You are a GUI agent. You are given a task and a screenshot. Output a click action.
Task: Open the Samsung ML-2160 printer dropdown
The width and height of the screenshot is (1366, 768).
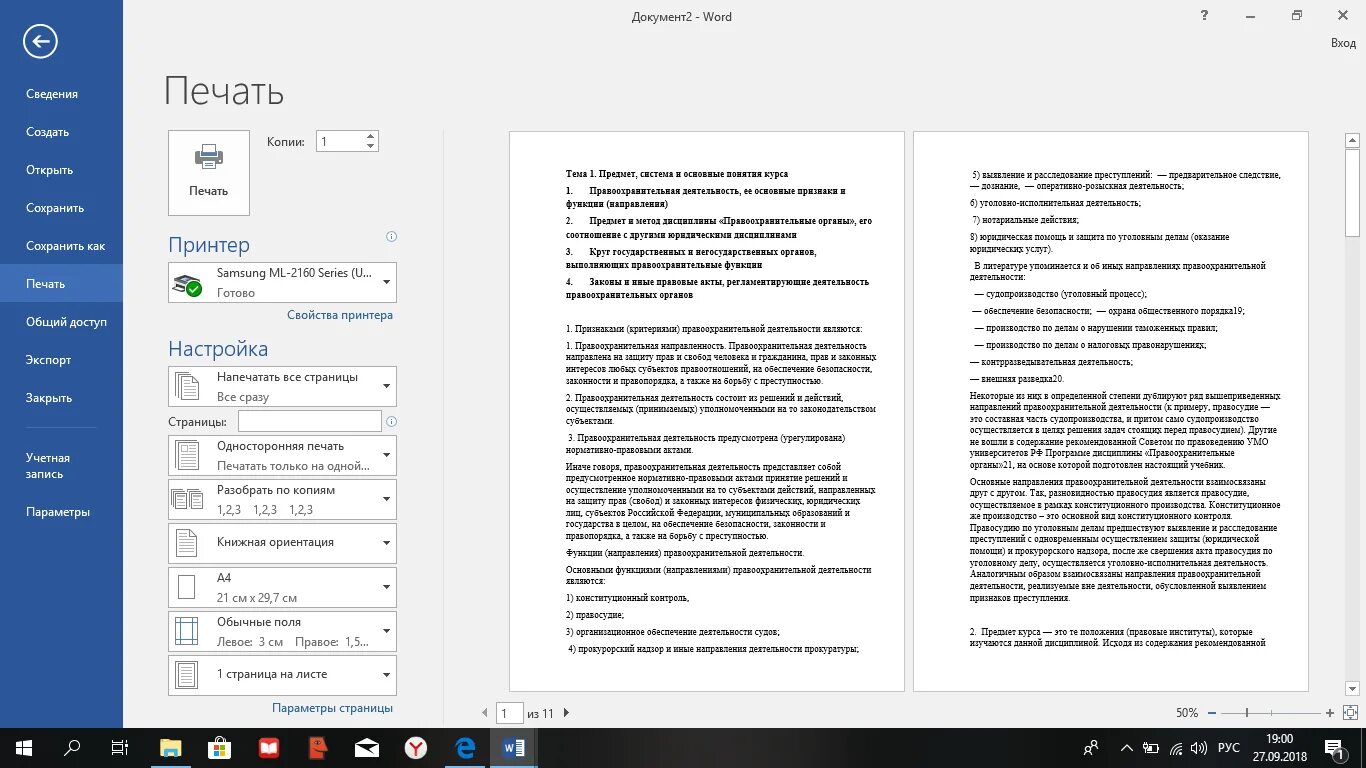click(x=283, y=282)
